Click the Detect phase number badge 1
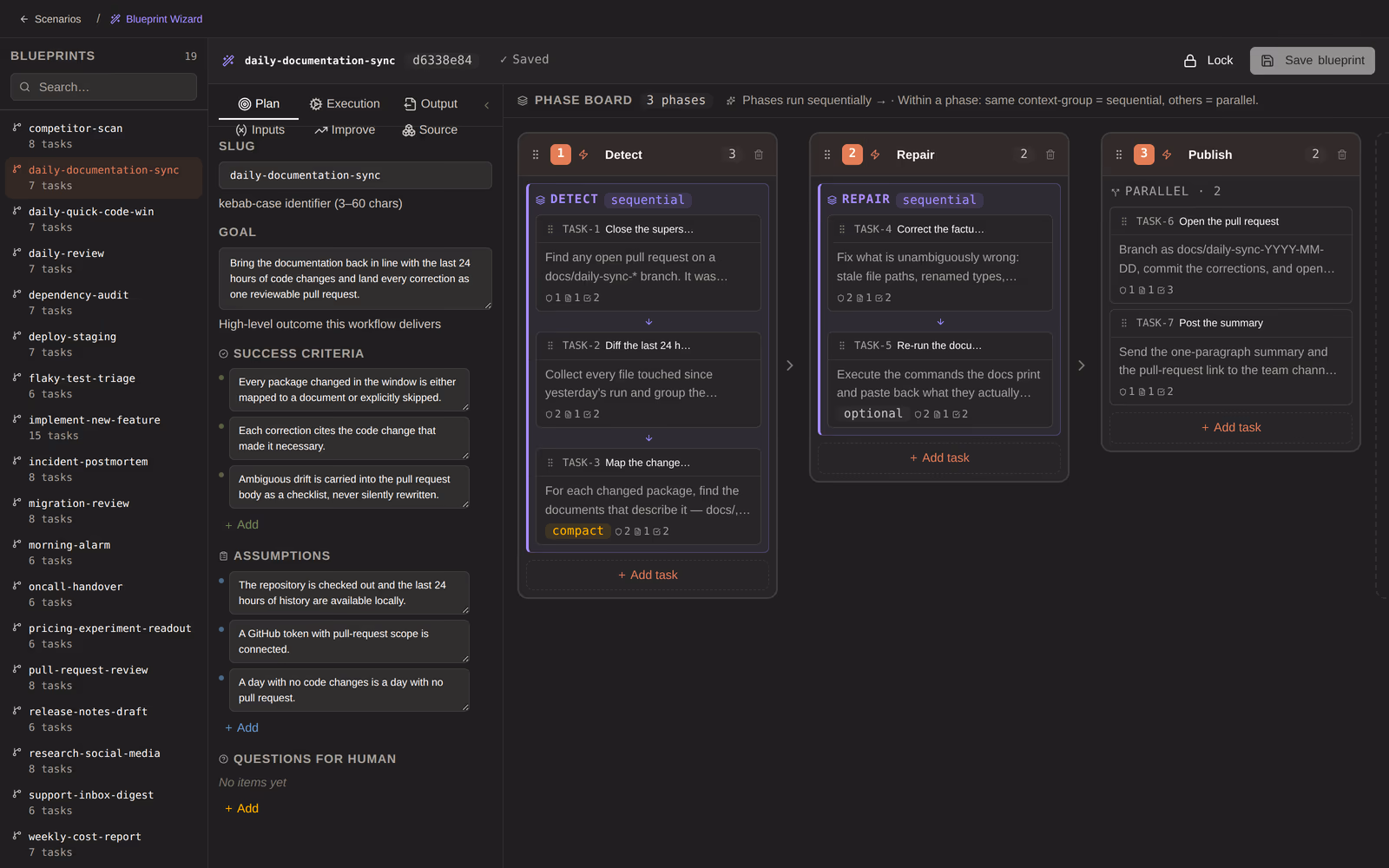1389x868 pixels. pos(561,155)
